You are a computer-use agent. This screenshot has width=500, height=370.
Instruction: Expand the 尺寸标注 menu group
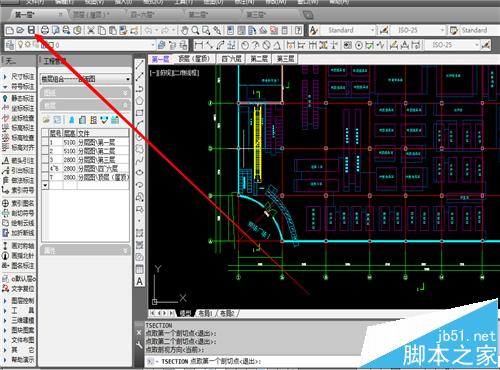19,77
